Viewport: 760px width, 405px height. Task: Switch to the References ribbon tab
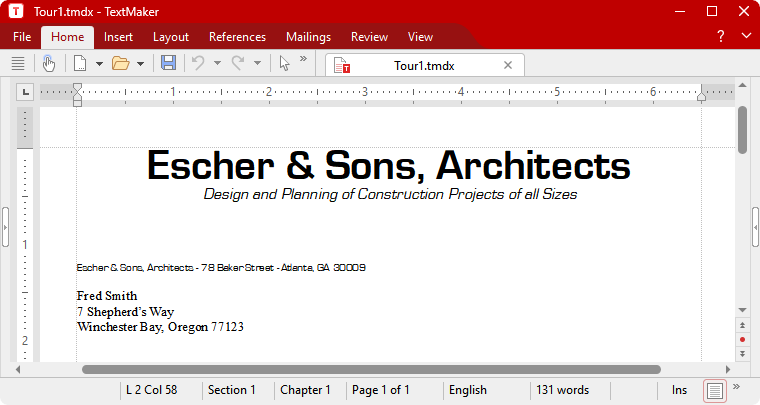pos(237,37)
